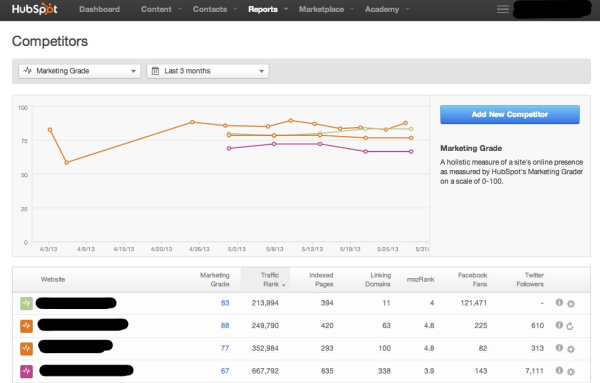Viewport: 600px width, 383px height.
Task: Click the last pink line data point
Action: click(411, 152)
